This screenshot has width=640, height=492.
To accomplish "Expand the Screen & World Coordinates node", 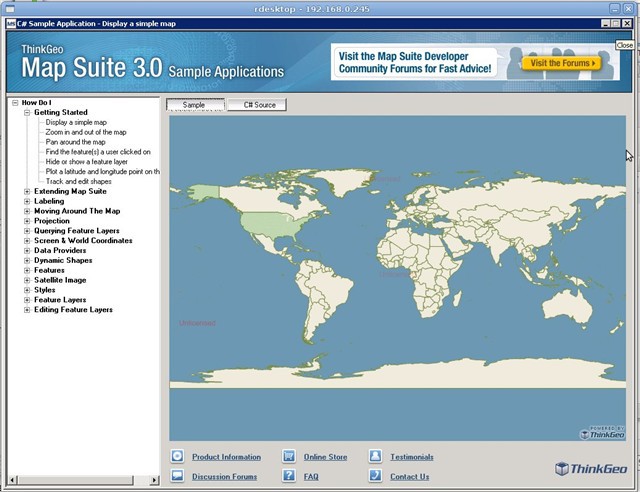I will point(27,241).
